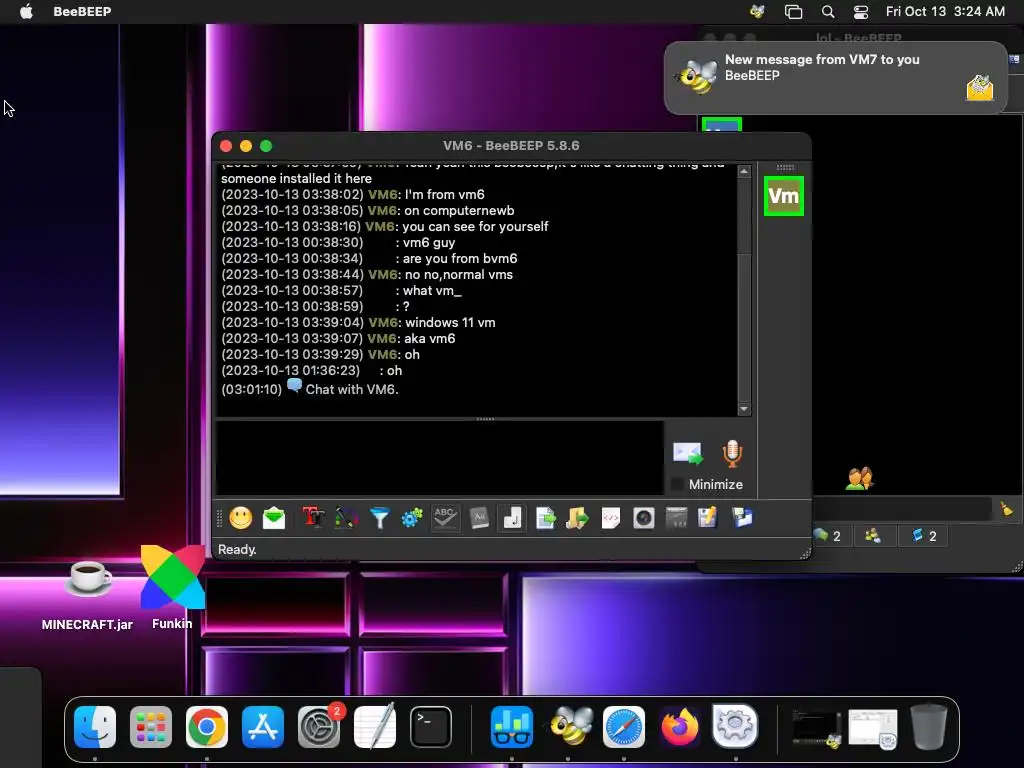Click the Ready. status bar text
The width and height of the screenshot is (1024, 768).
coord(237,550)
